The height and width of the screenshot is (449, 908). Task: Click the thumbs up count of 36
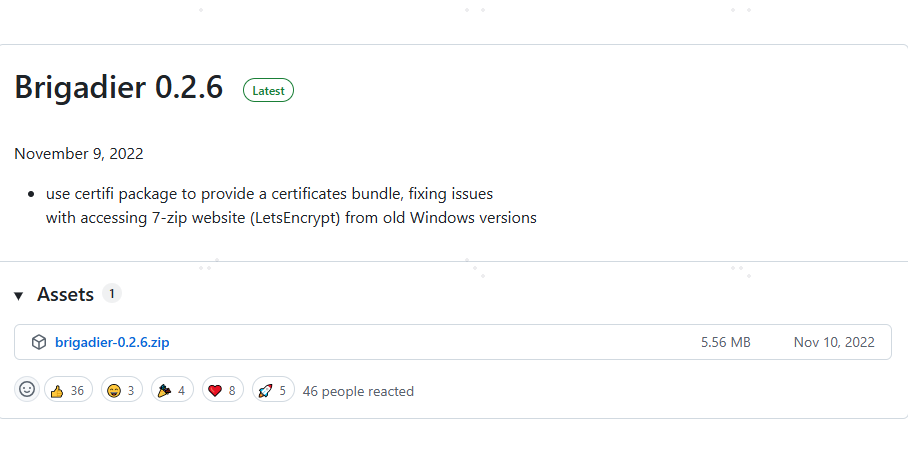[77, 390]
